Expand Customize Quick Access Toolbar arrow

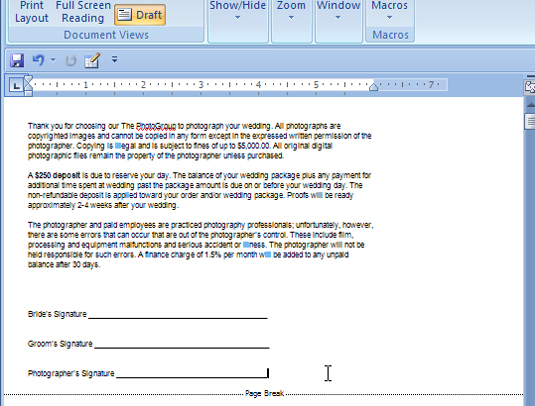click(x=115, y=59)
